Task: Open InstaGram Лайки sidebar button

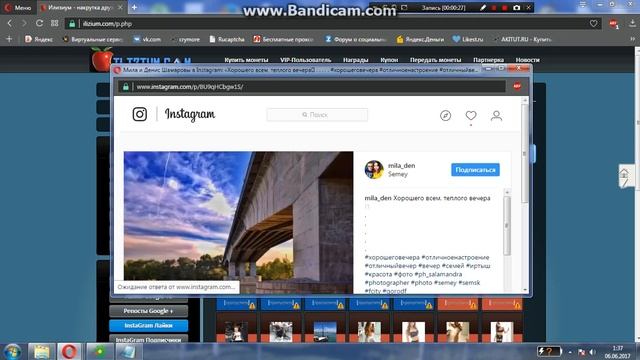Action: pyautogui.click(x=149, y=326)
